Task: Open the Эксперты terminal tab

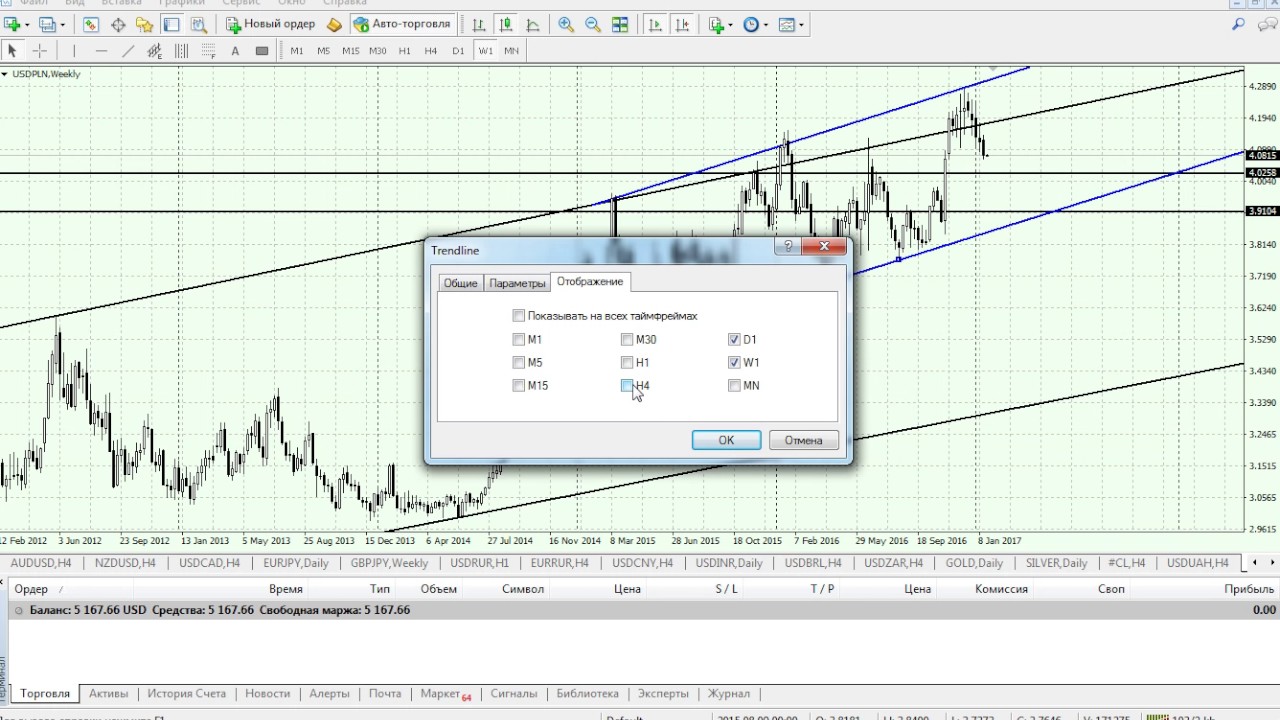Action: coord(663,693)
